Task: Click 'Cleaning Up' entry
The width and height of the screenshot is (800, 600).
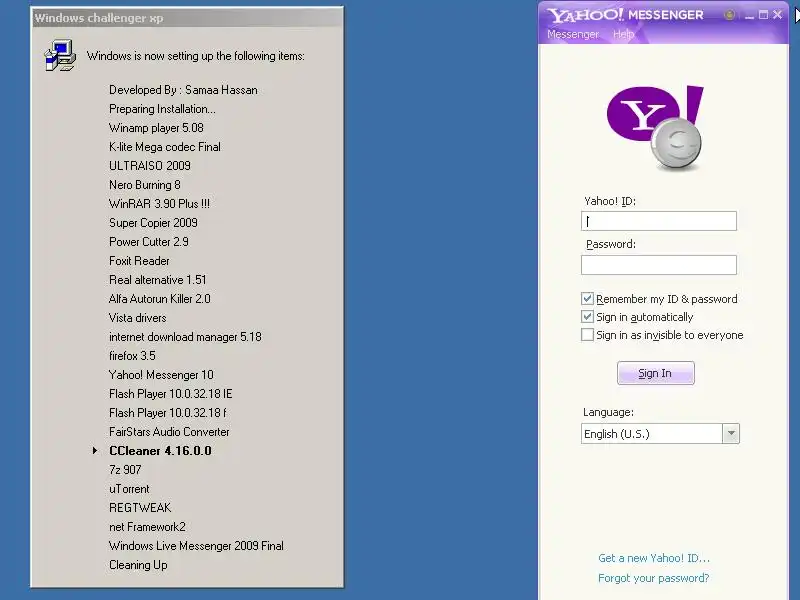Action: coord(138,565)
